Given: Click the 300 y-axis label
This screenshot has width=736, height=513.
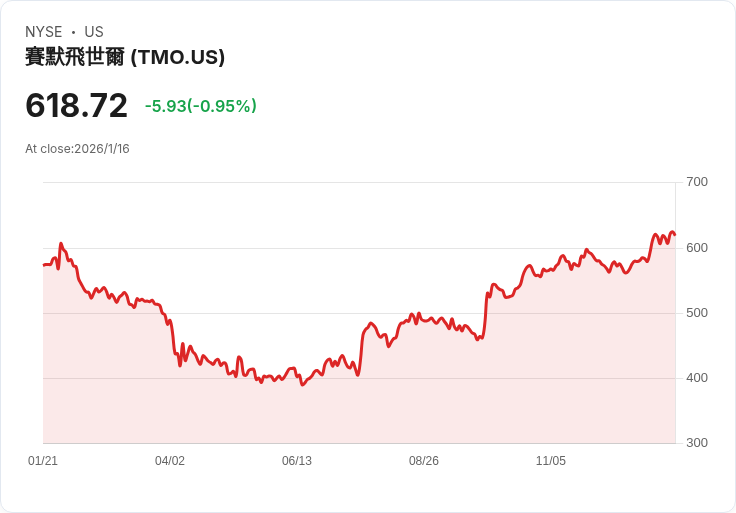Looking at the screenshot, I should tap(697, 443).
